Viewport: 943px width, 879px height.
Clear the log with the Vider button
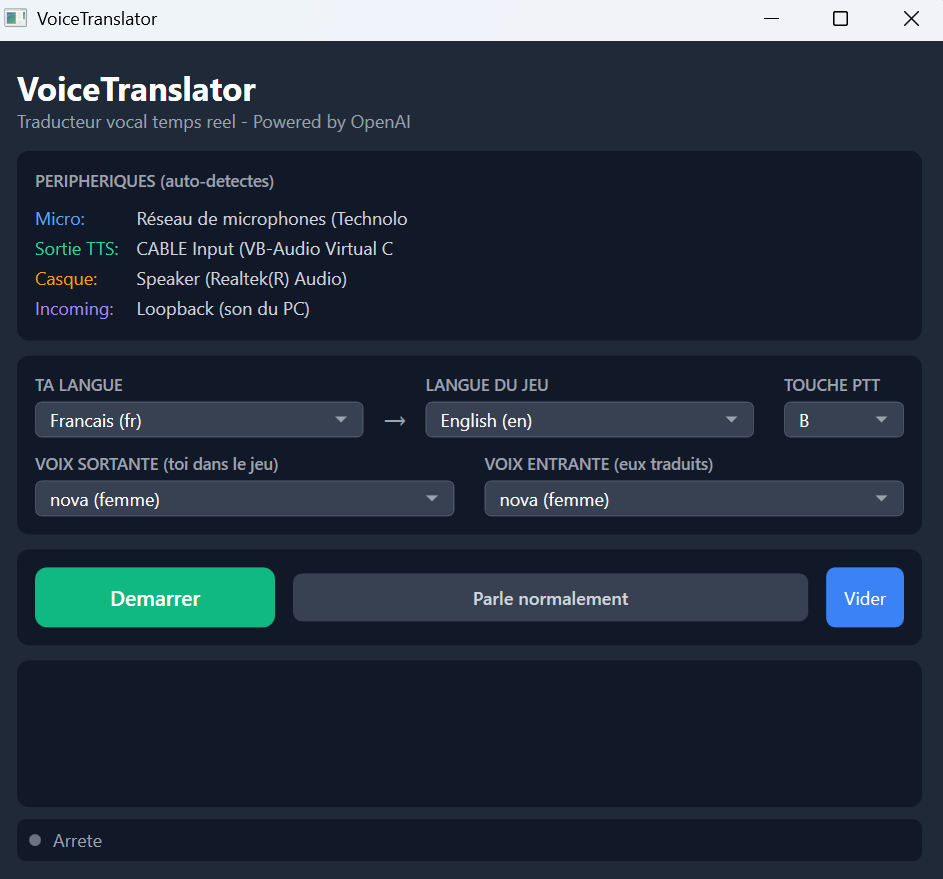[x=864, y=597]
